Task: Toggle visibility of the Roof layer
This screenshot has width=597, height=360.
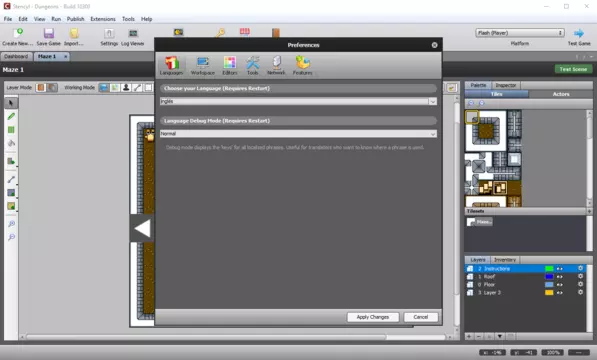Action: [560, 277]
